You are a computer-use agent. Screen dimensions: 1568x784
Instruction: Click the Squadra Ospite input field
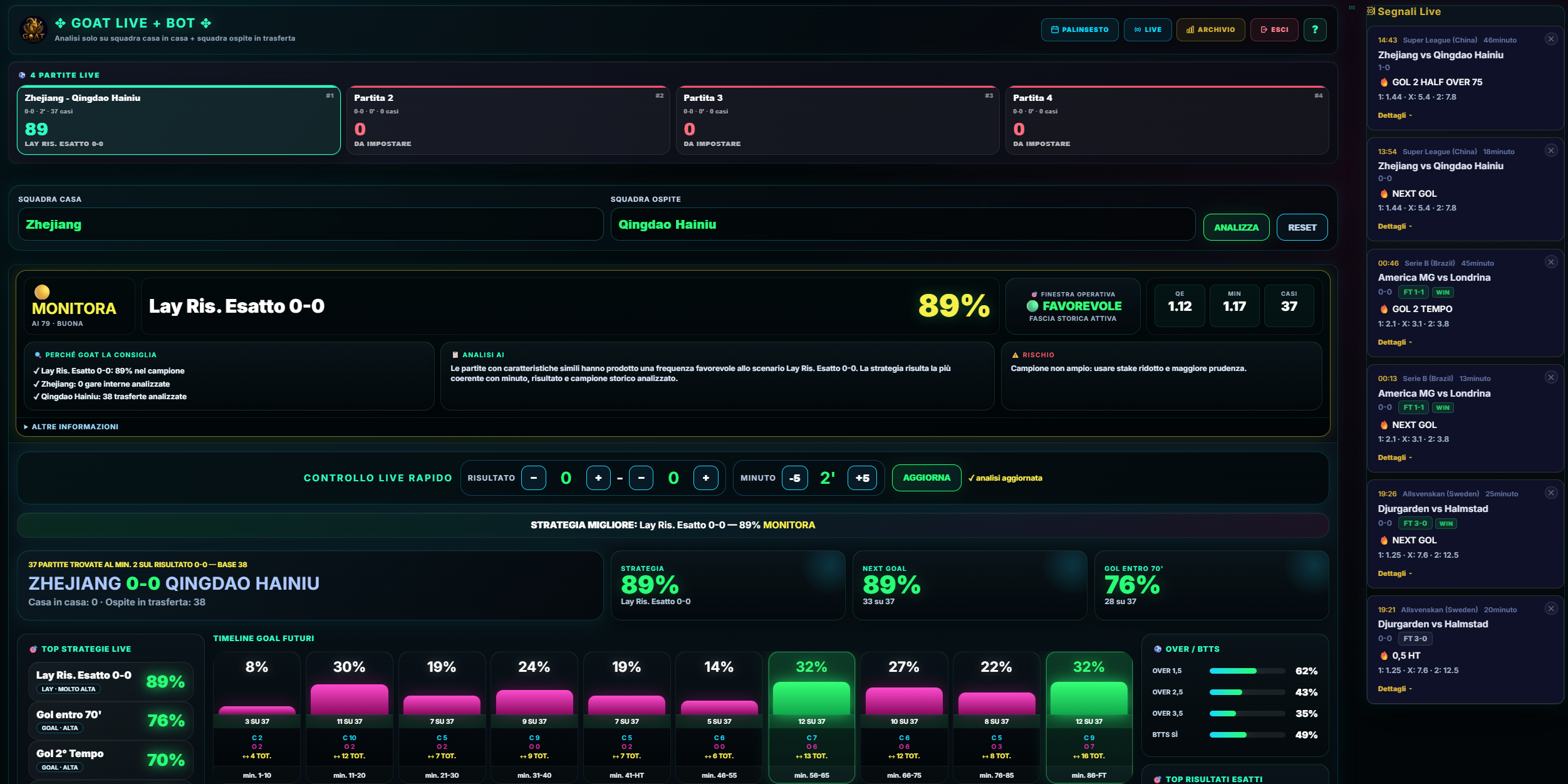pyautogui.click(x=903, y=224)
